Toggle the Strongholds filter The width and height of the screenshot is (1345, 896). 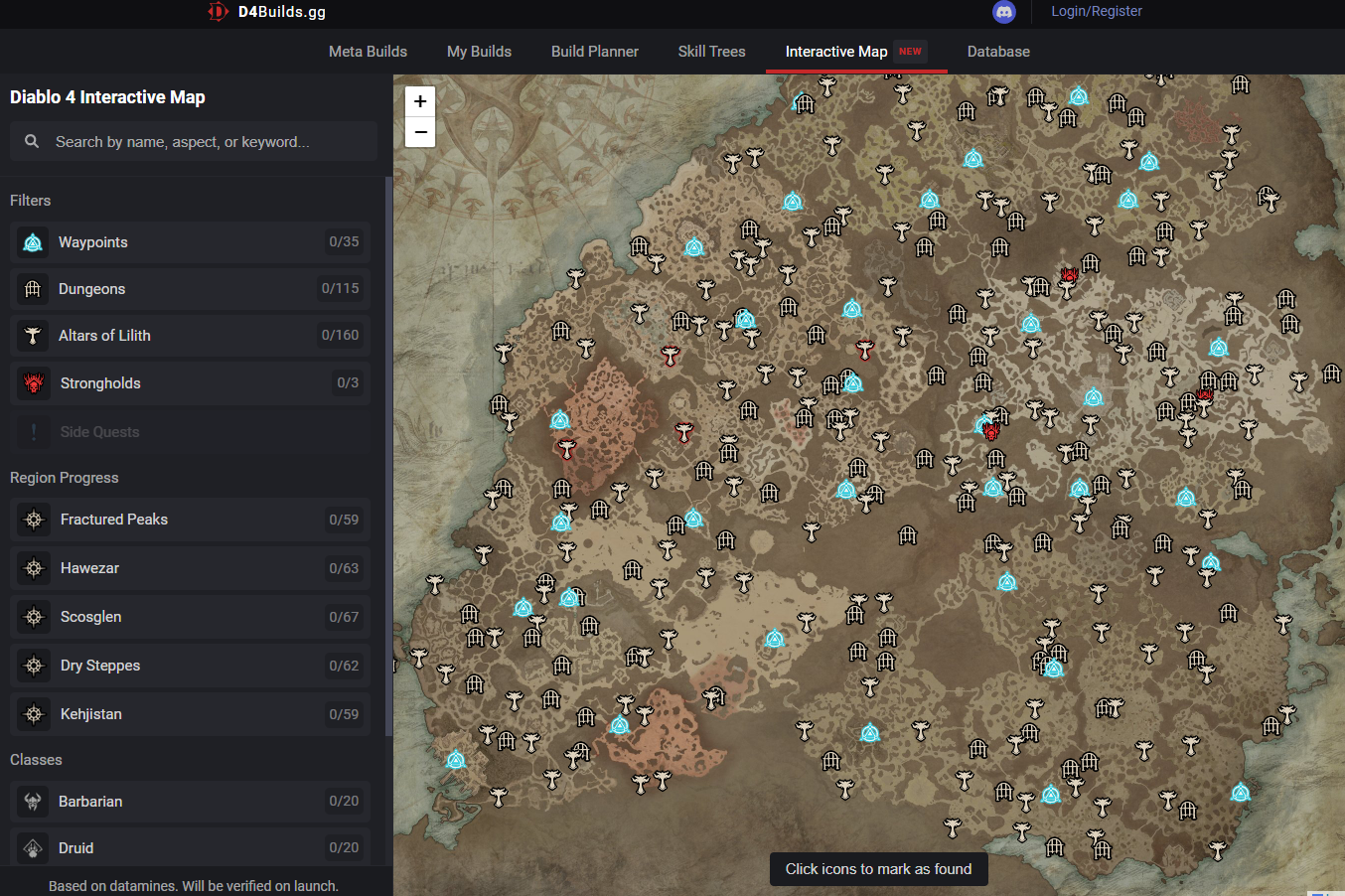190,383
